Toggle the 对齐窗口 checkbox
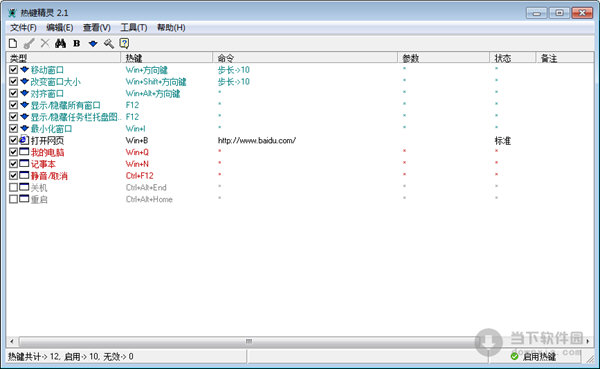The image size is (600, 369). [13, 93]
